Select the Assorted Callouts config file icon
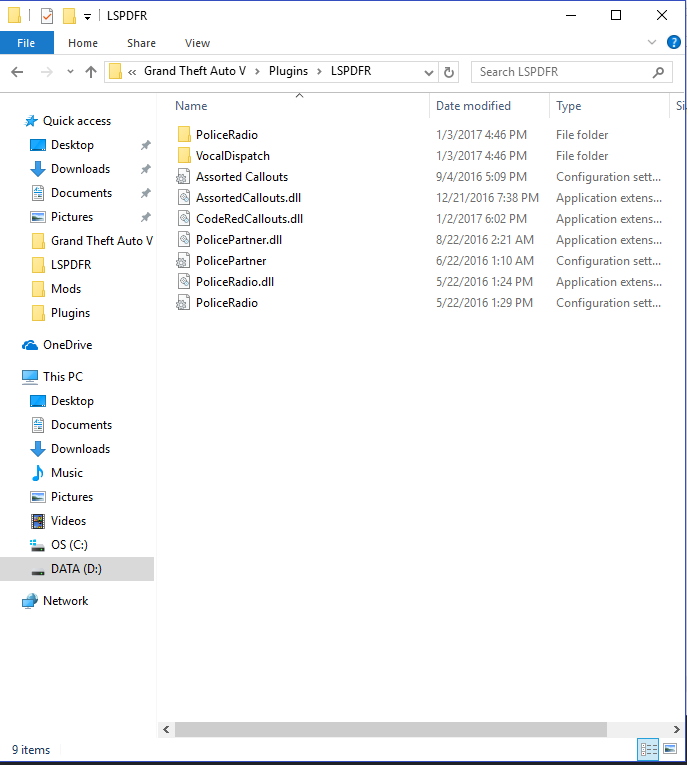This screenshot has height=765, width=687. (x=183, y=177)
